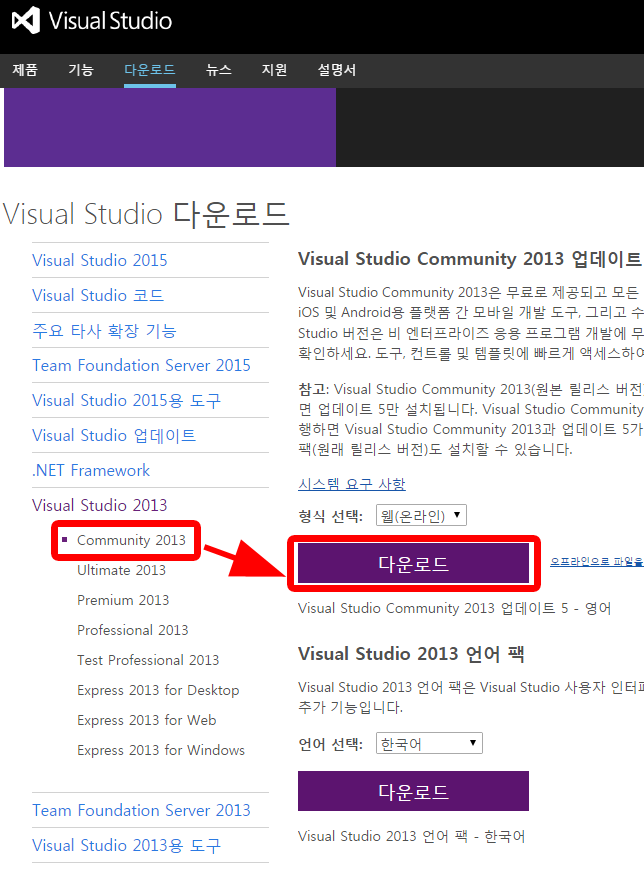The height and width of the screenshot is (875, 644).
Task: Click 'Visual Studio Community 2013 업데이트 5 - 영어' caption
Action: 454,608
